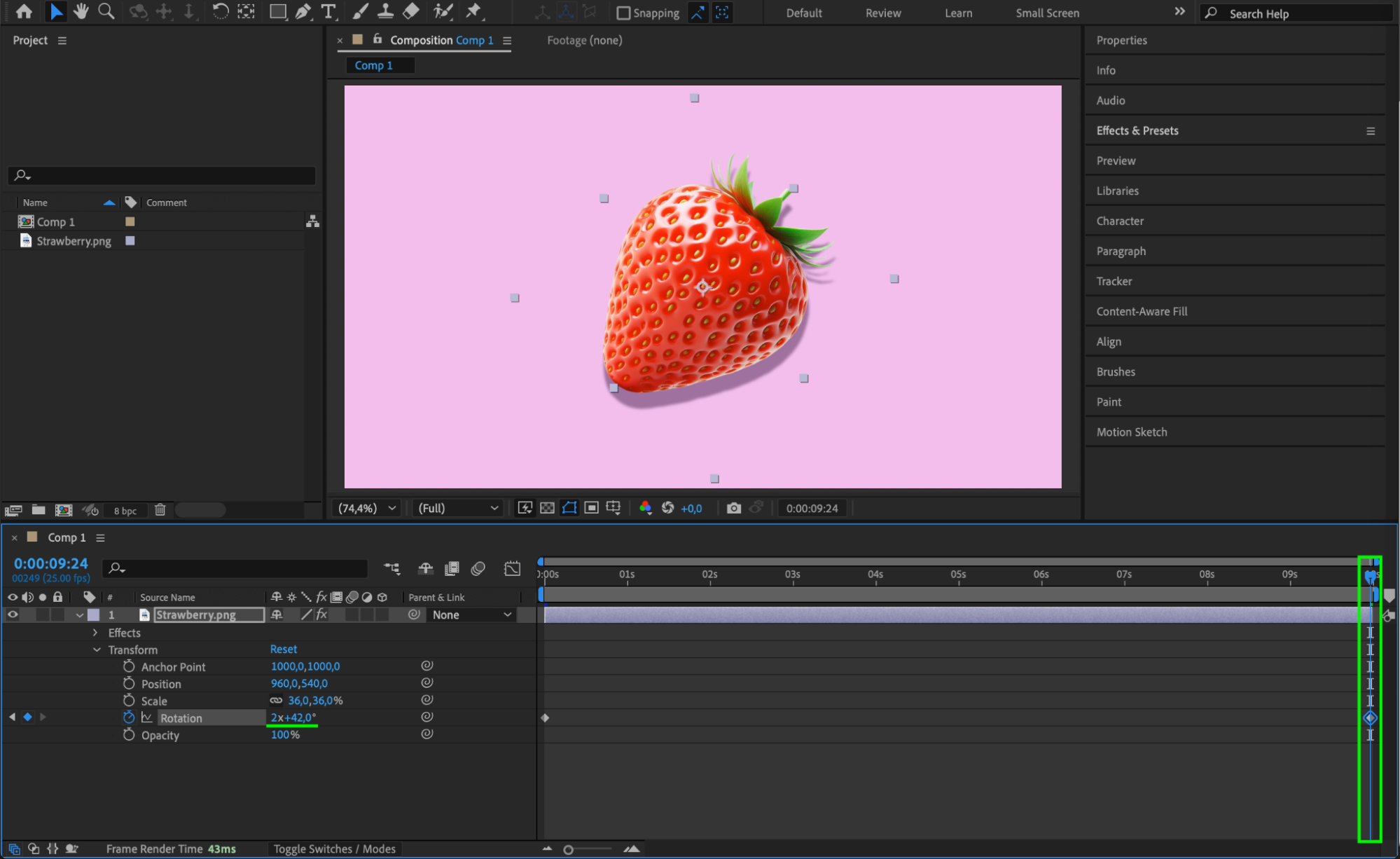1400x859 pixels.
Task: Toggle the Rotation stopwatch
Action: (x=129, y=717)
